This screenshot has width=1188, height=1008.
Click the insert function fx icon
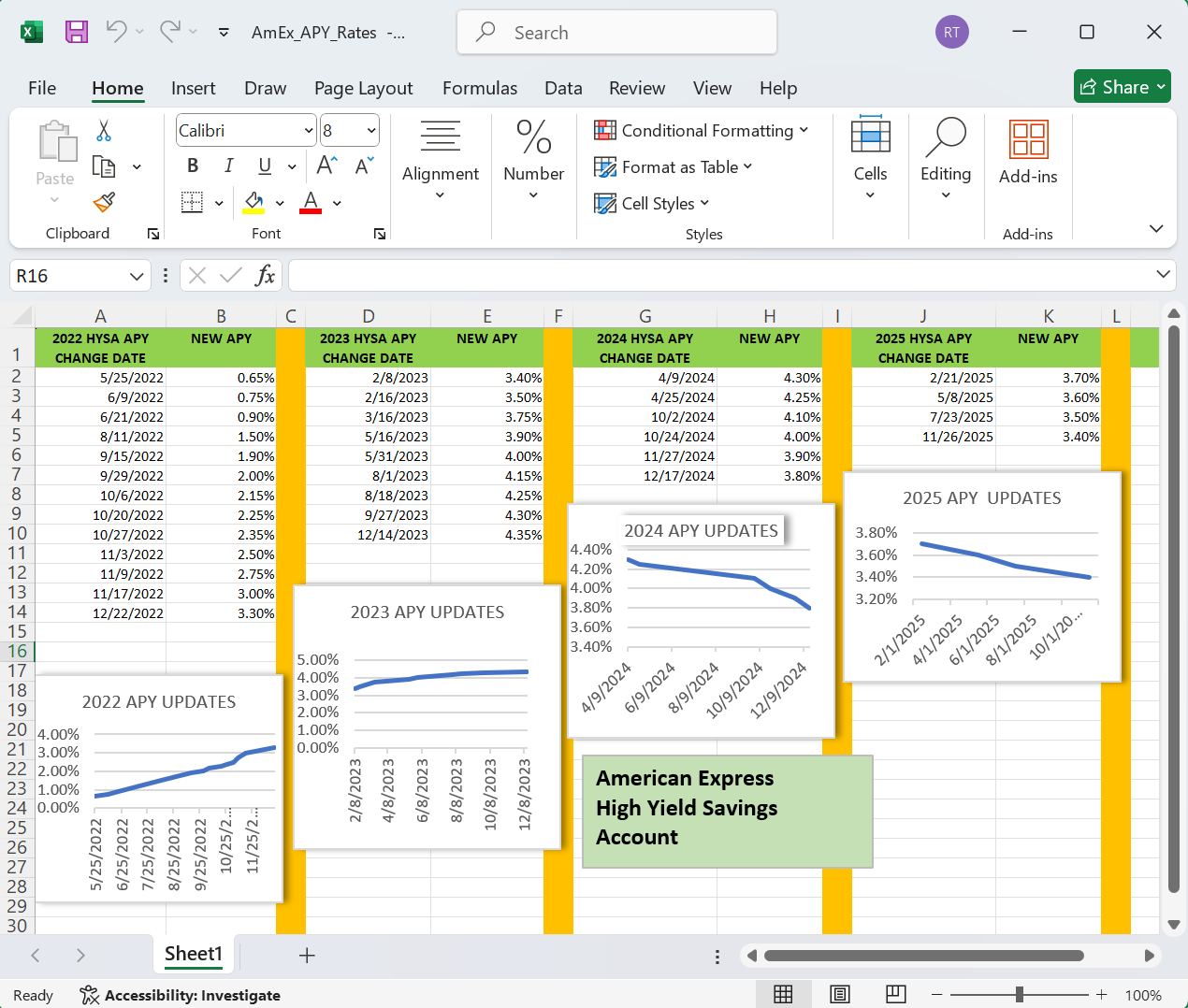click(x=265, y=276)
